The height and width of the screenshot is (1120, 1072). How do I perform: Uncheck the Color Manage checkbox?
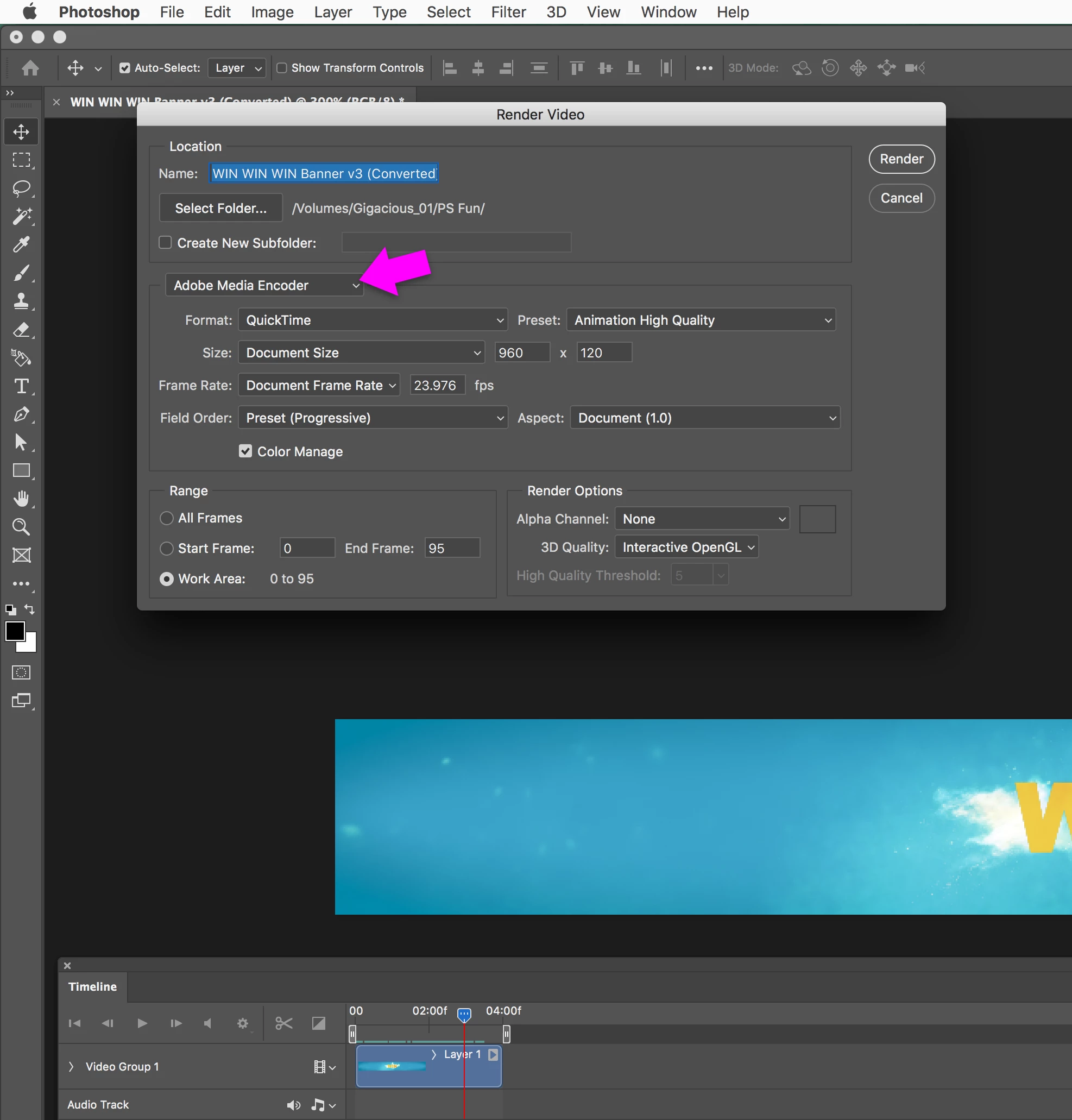(x=245, y=451)
